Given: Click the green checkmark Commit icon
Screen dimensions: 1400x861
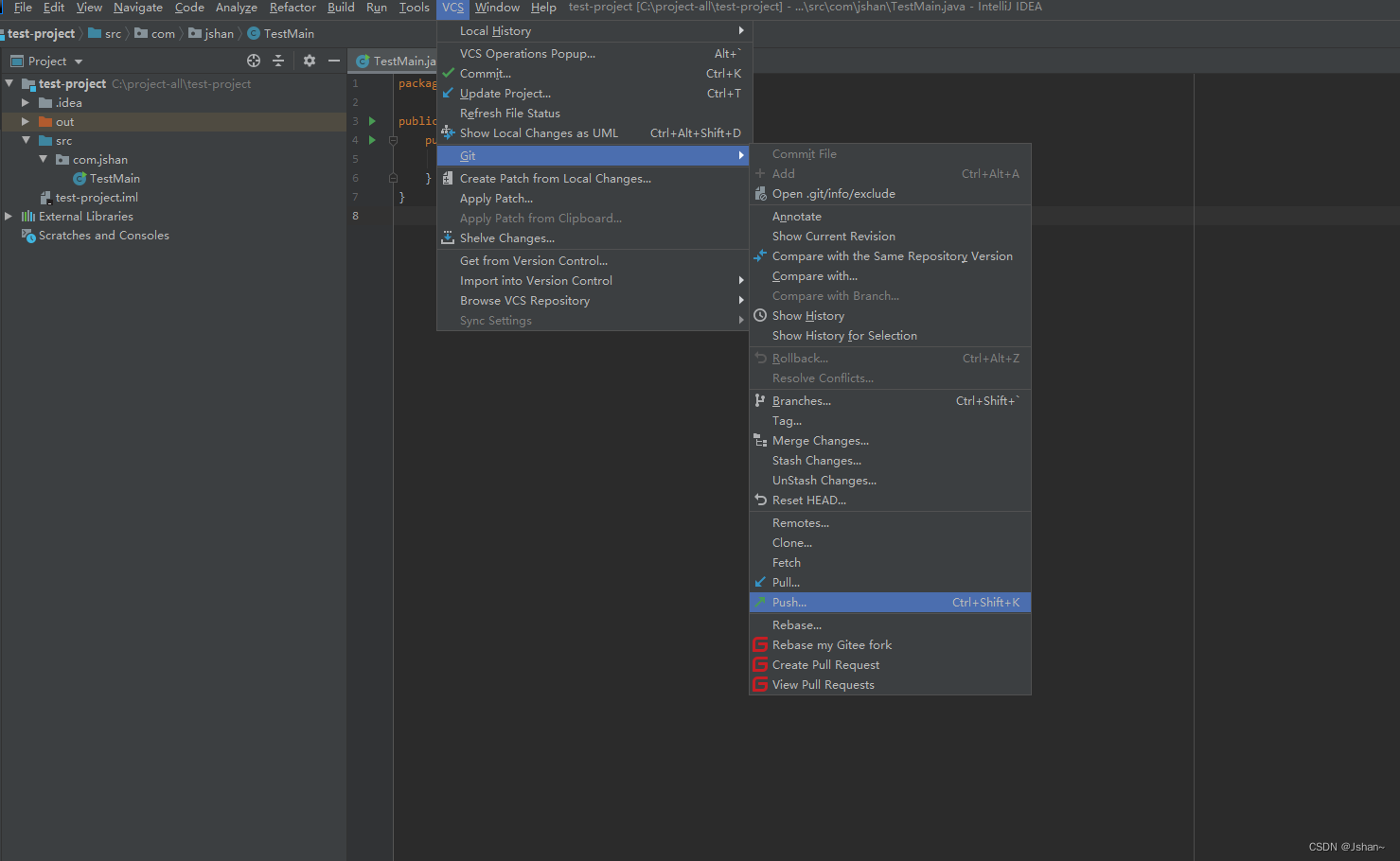Looking at the screenshot, I should coord(448,73).
